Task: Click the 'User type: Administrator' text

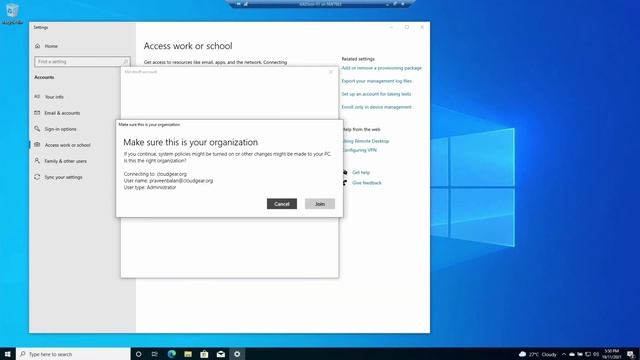Action: tap(150, 187)
